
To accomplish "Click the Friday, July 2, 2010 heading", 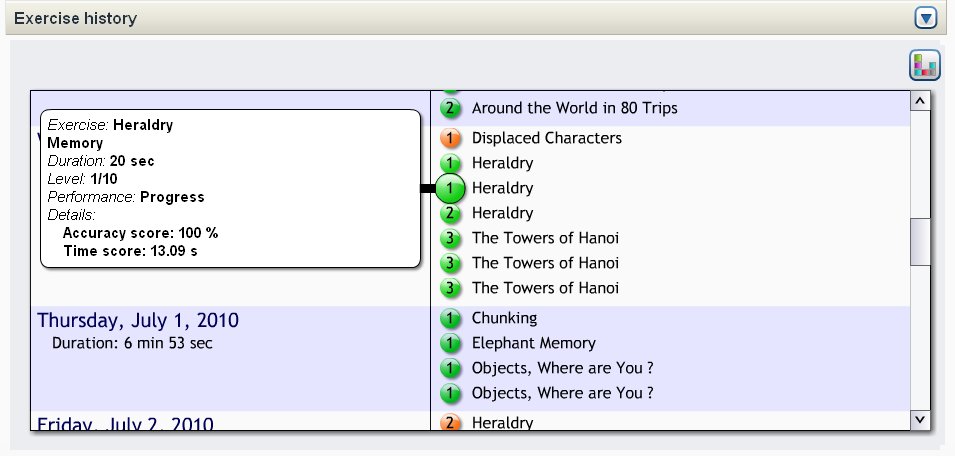I will (x=125, y=424).
